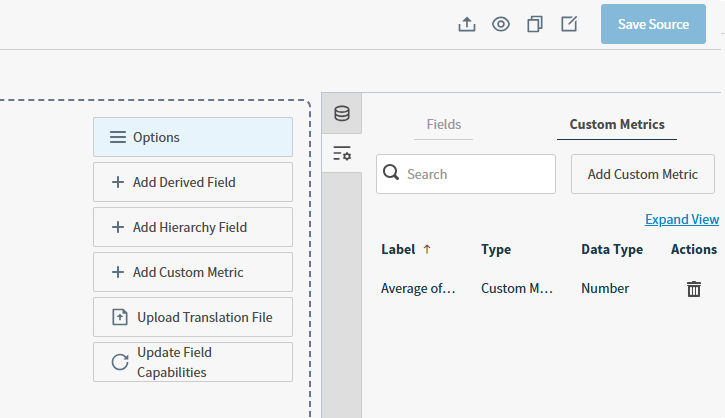Open the list settings side panel icon
Image resolution: width=725 pixels, height=418 pixels.
[x=342, y=153]
